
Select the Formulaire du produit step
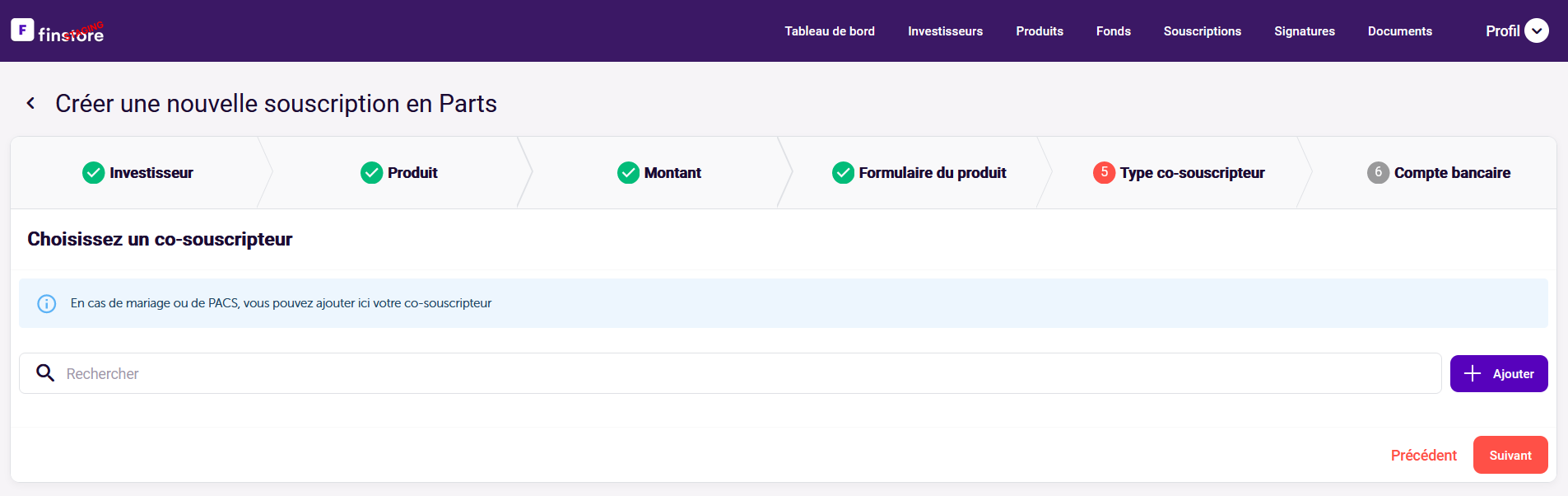[932, 173]
